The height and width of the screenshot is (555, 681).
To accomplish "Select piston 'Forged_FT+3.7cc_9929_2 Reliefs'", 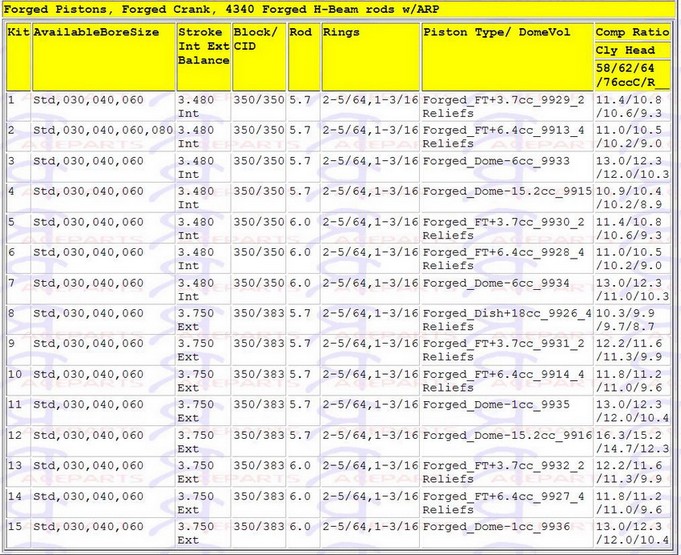I will click(507, 106).
